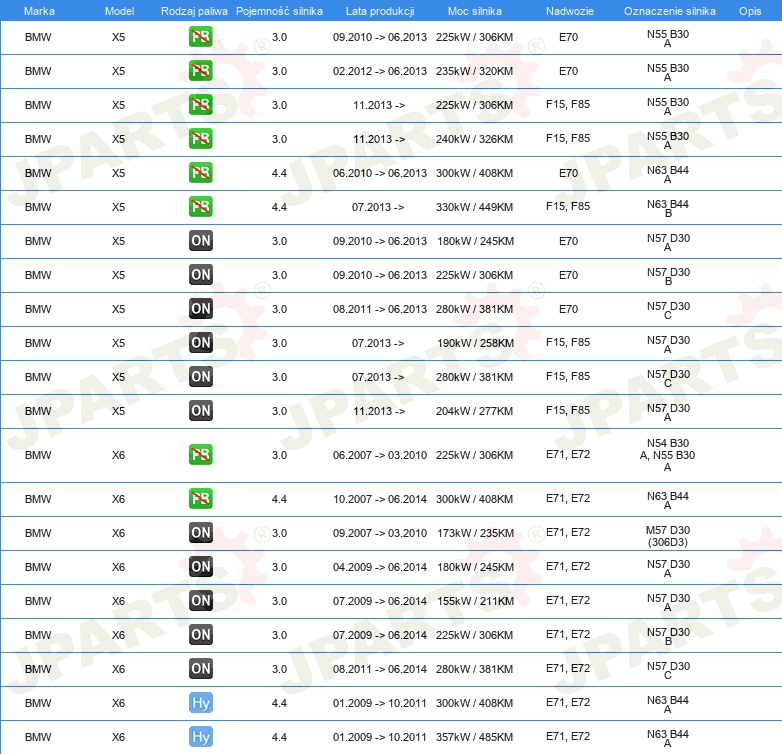Click the BMW cell in the 173kW / 235KM row

click(38, 533)
